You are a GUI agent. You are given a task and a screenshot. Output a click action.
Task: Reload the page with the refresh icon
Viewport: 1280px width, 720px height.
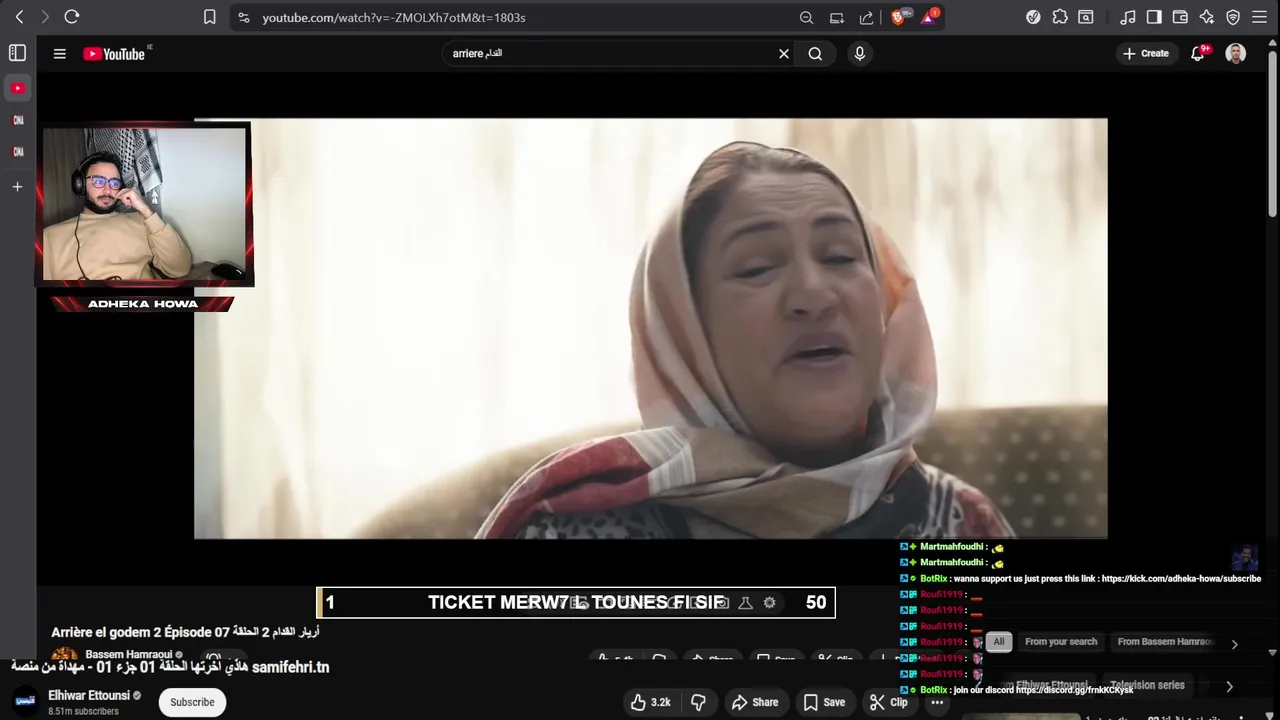[72, 17]
